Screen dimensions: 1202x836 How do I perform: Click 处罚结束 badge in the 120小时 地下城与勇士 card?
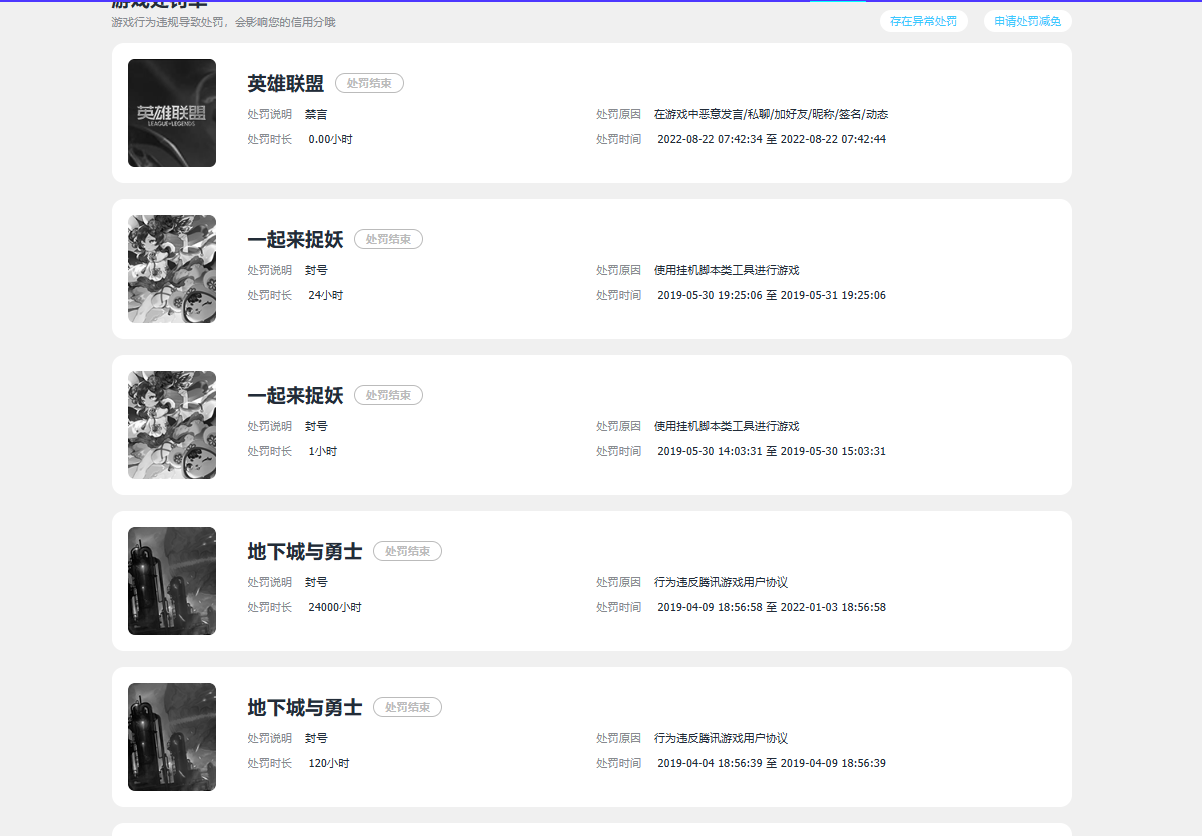point(407,707)
